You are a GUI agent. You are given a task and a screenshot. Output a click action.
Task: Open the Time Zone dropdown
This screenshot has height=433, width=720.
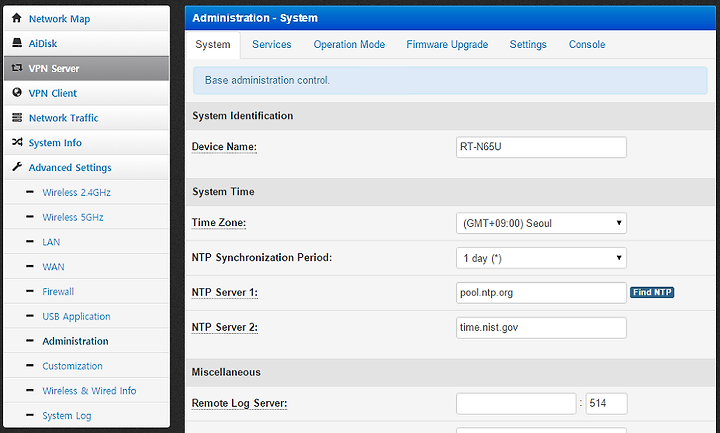click(x=541, y=223)
